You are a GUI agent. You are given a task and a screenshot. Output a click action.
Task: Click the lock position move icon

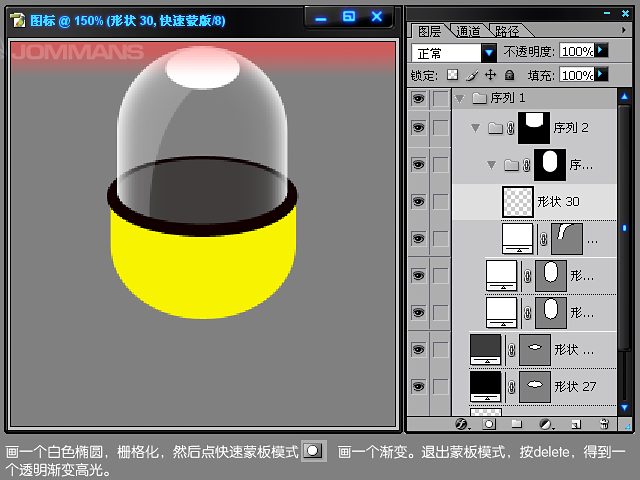[x=490, y=75]
